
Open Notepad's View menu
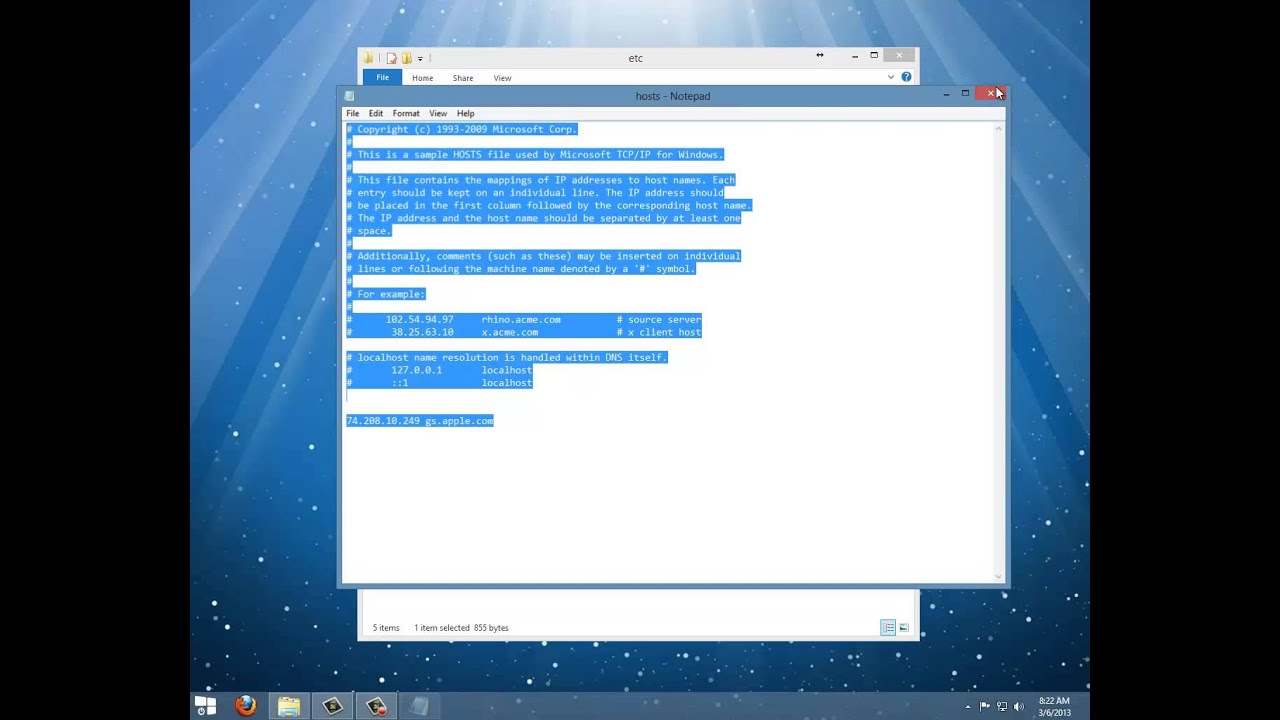coord(438,113)
